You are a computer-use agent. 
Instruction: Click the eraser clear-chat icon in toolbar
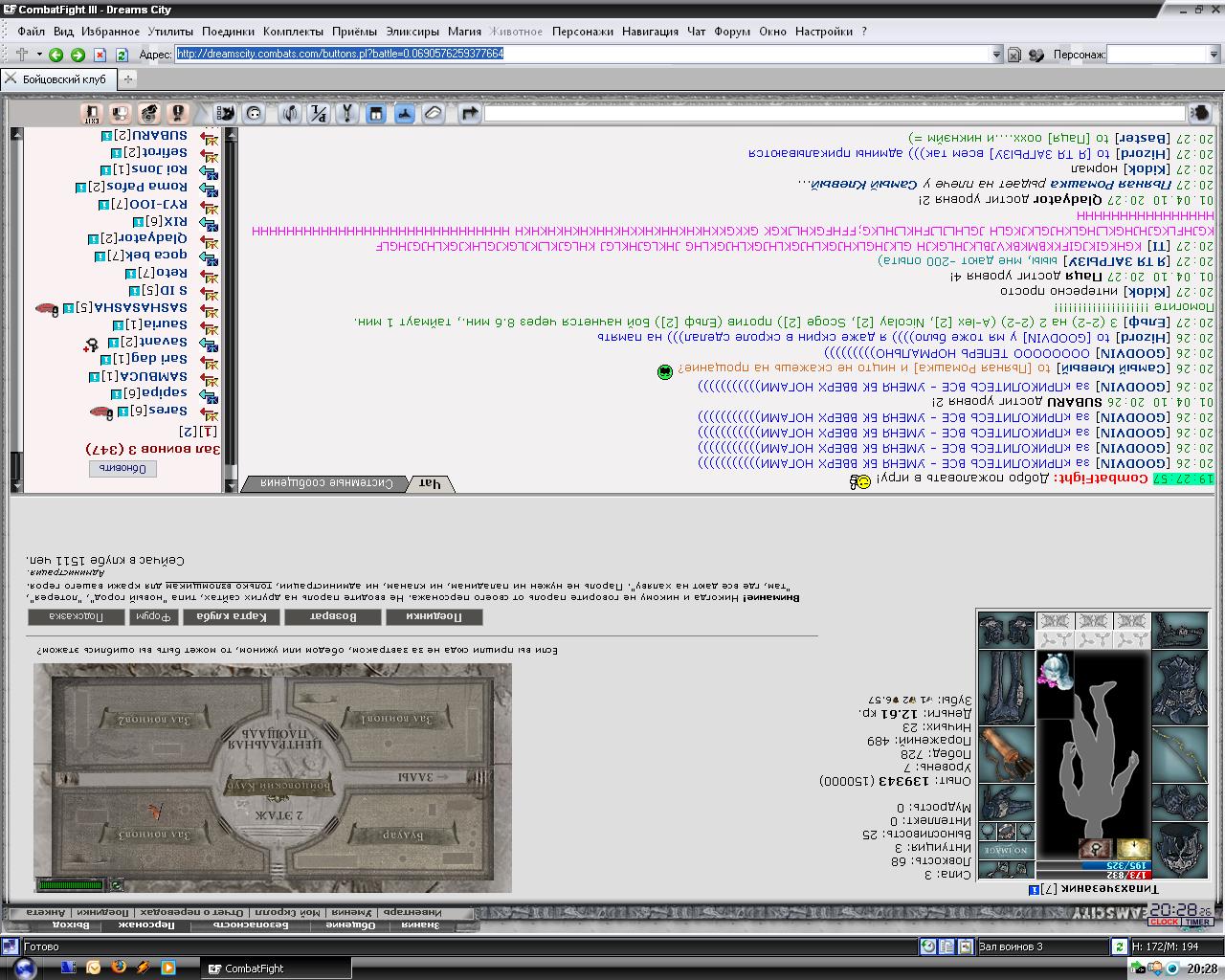pyautogui.click(x=433, y=114)
